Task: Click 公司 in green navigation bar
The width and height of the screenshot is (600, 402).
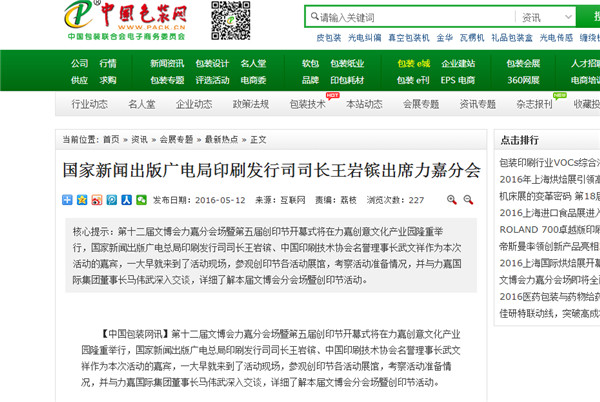Action: coord(79,63)
